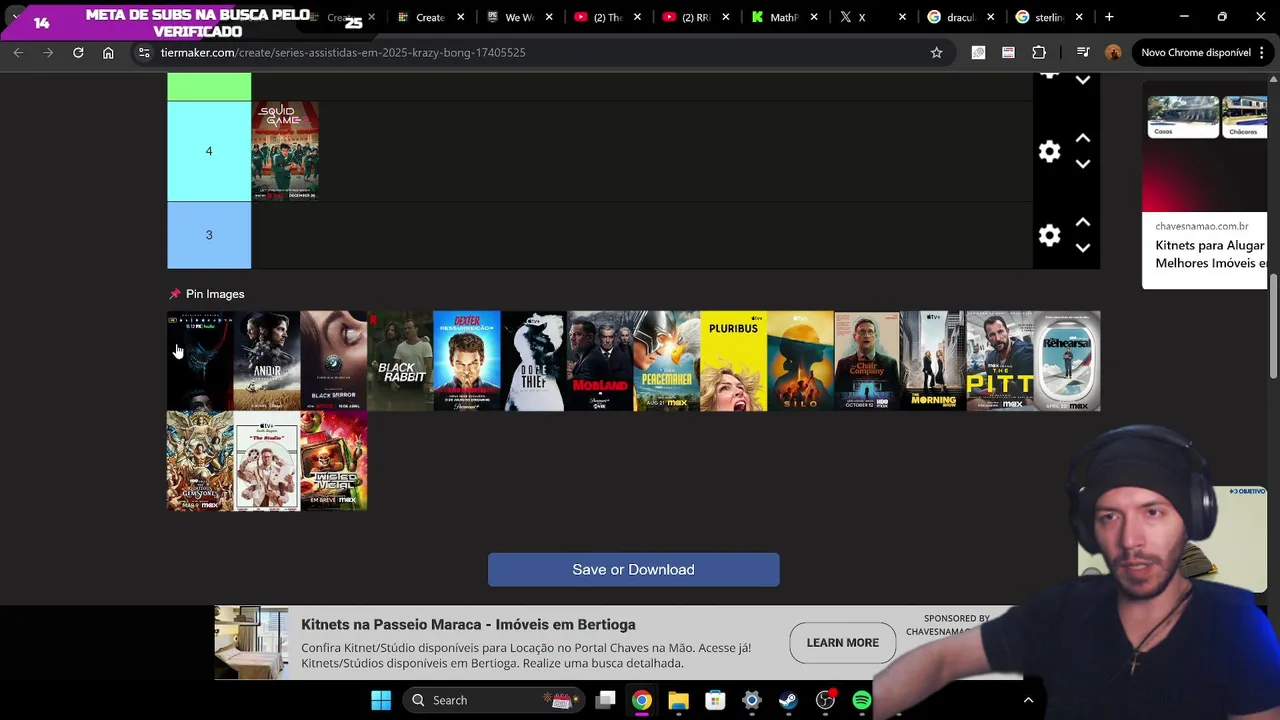Screen dimensions: 1280x720
Task: Reload the page
Action: 78,52
